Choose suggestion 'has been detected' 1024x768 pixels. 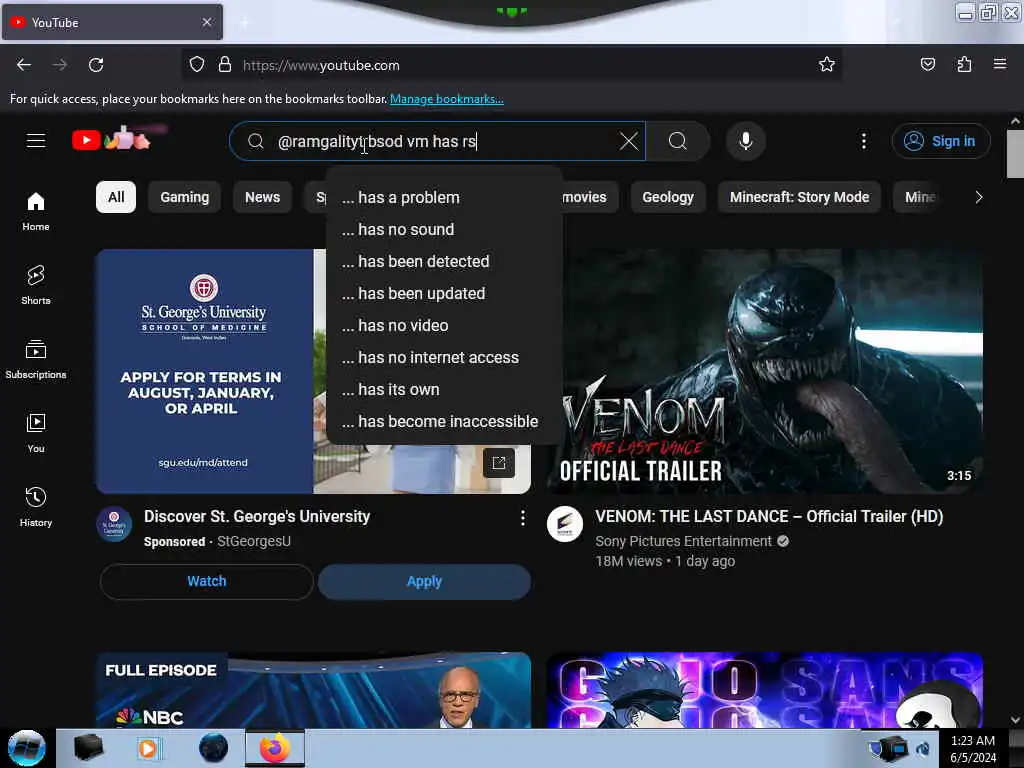coord(444,261)
